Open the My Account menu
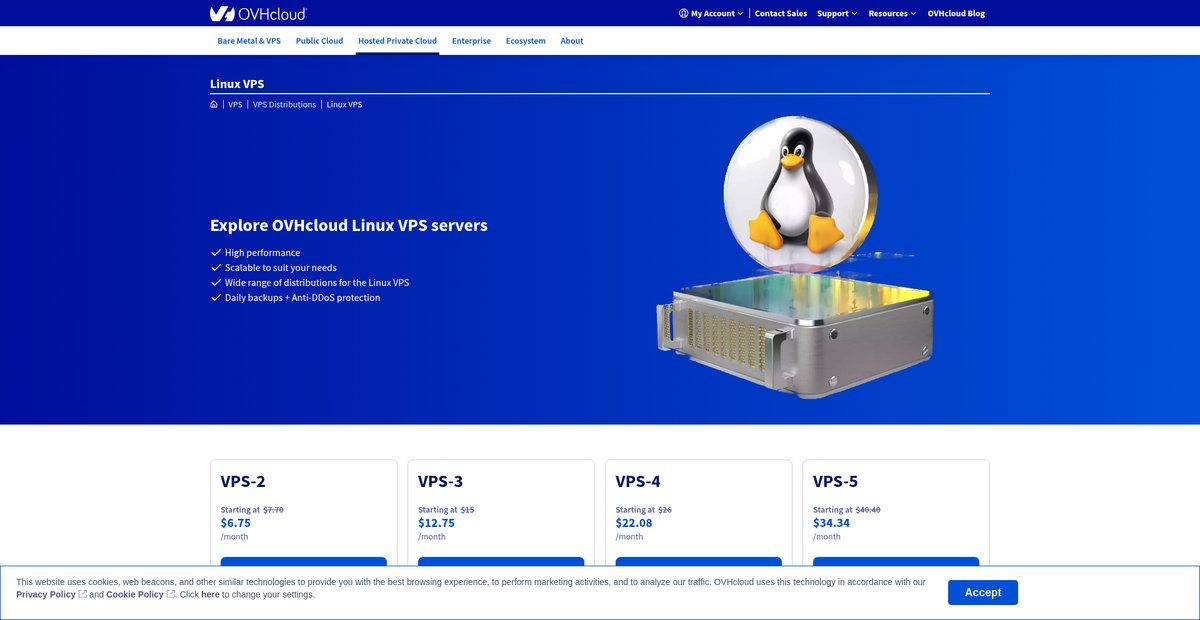Viewport: 1200px width, 620px height. (711, 13)
